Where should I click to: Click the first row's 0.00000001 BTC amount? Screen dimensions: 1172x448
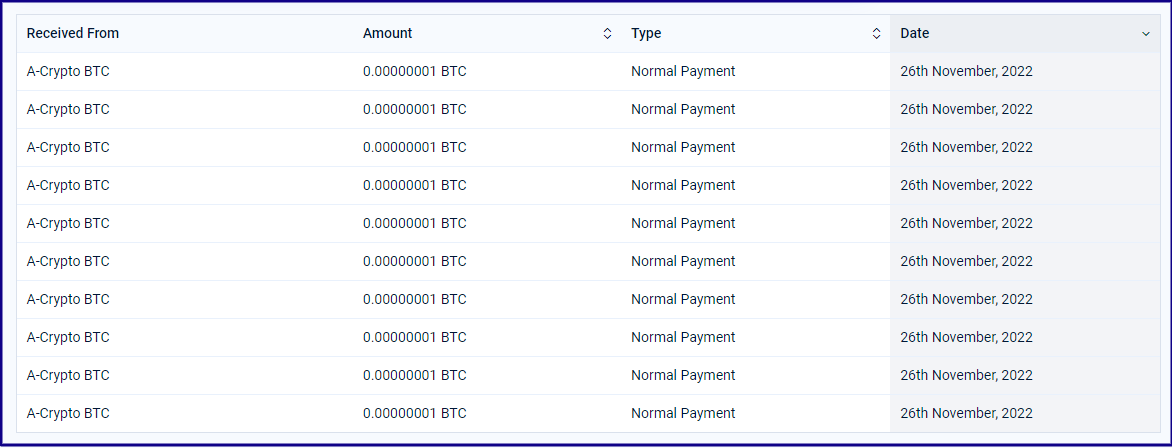415,71
